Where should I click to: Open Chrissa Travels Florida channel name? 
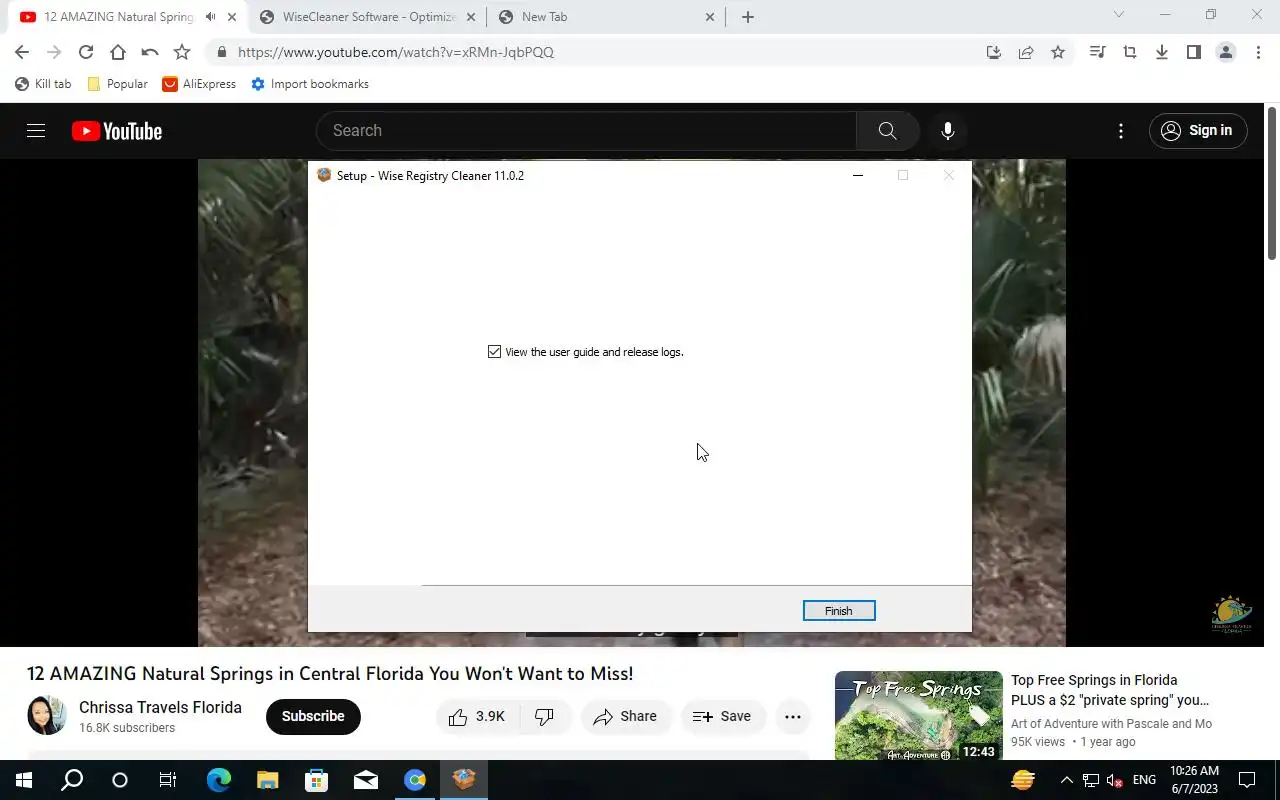[x=160, y=707]
